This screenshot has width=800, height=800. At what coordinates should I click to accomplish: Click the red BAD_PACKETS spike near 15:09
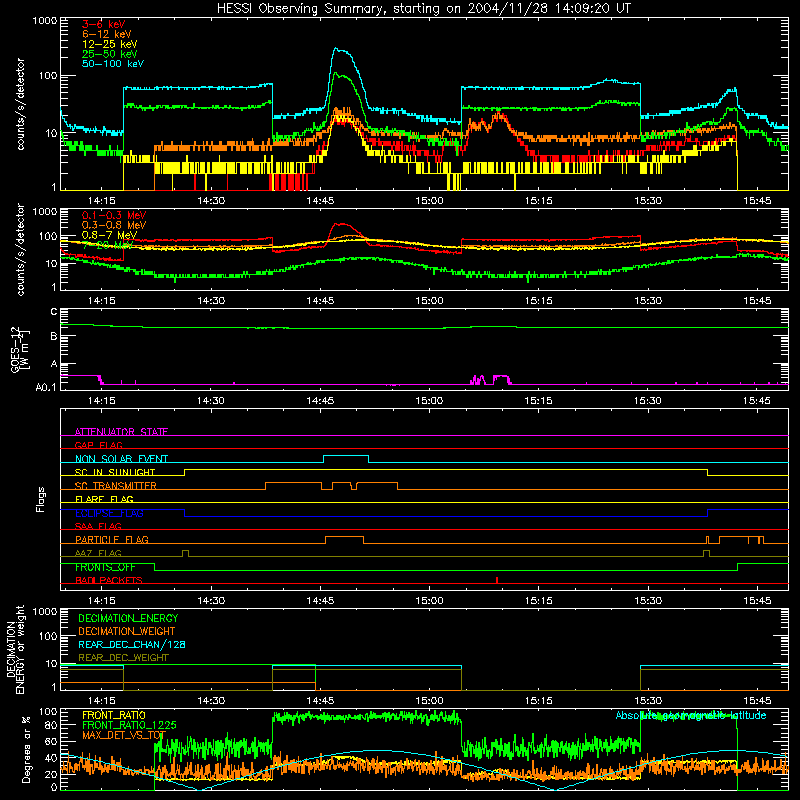[497, 580]
